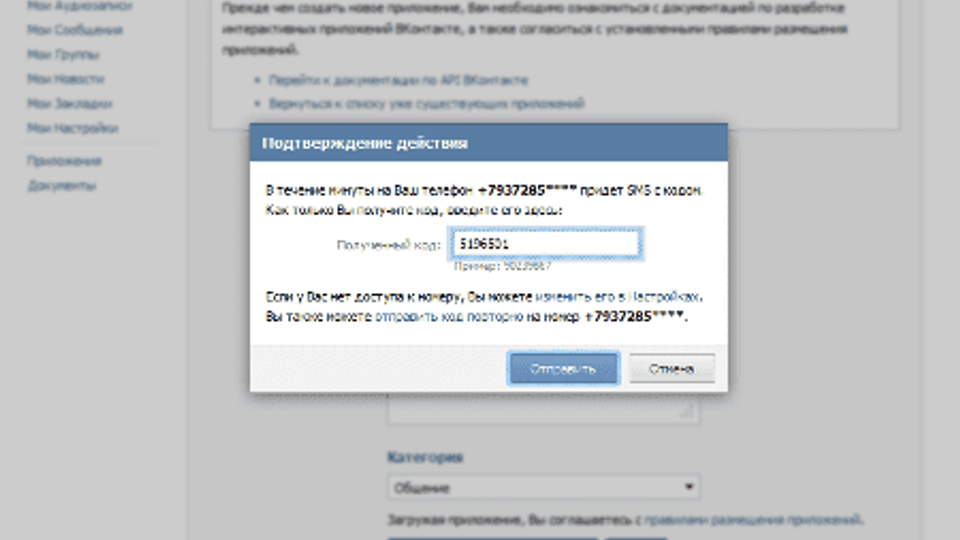960x540 pixels.
Task: Click the Отмена button
Action: 672,369
